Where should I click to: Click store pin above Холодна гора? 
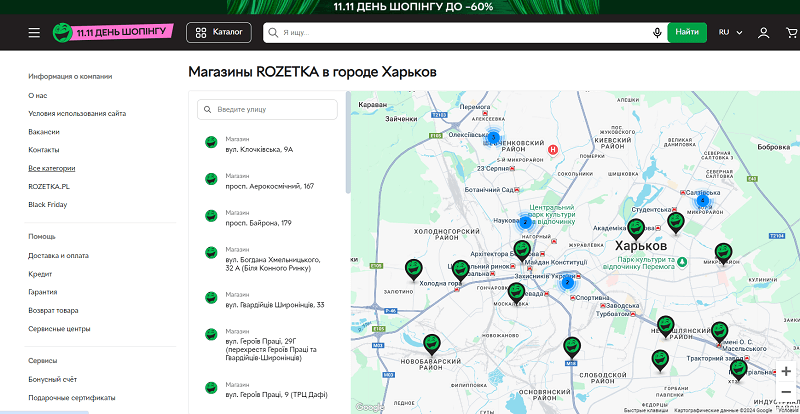(461, 271)
